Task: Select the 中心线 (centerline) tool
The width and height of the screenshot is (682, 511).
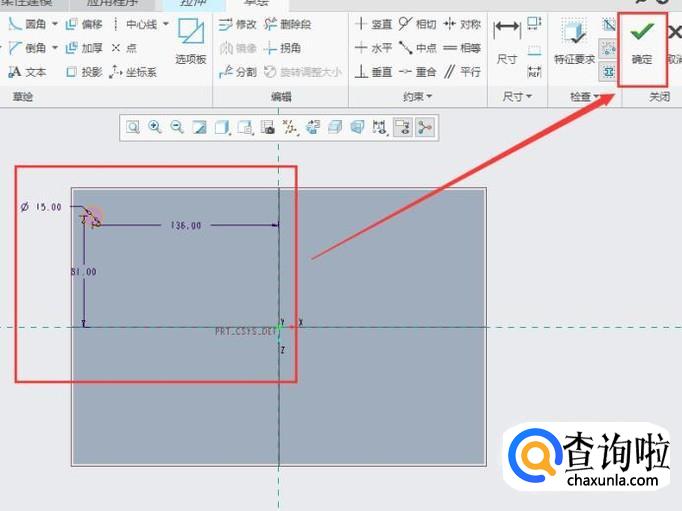Action: 134,24
